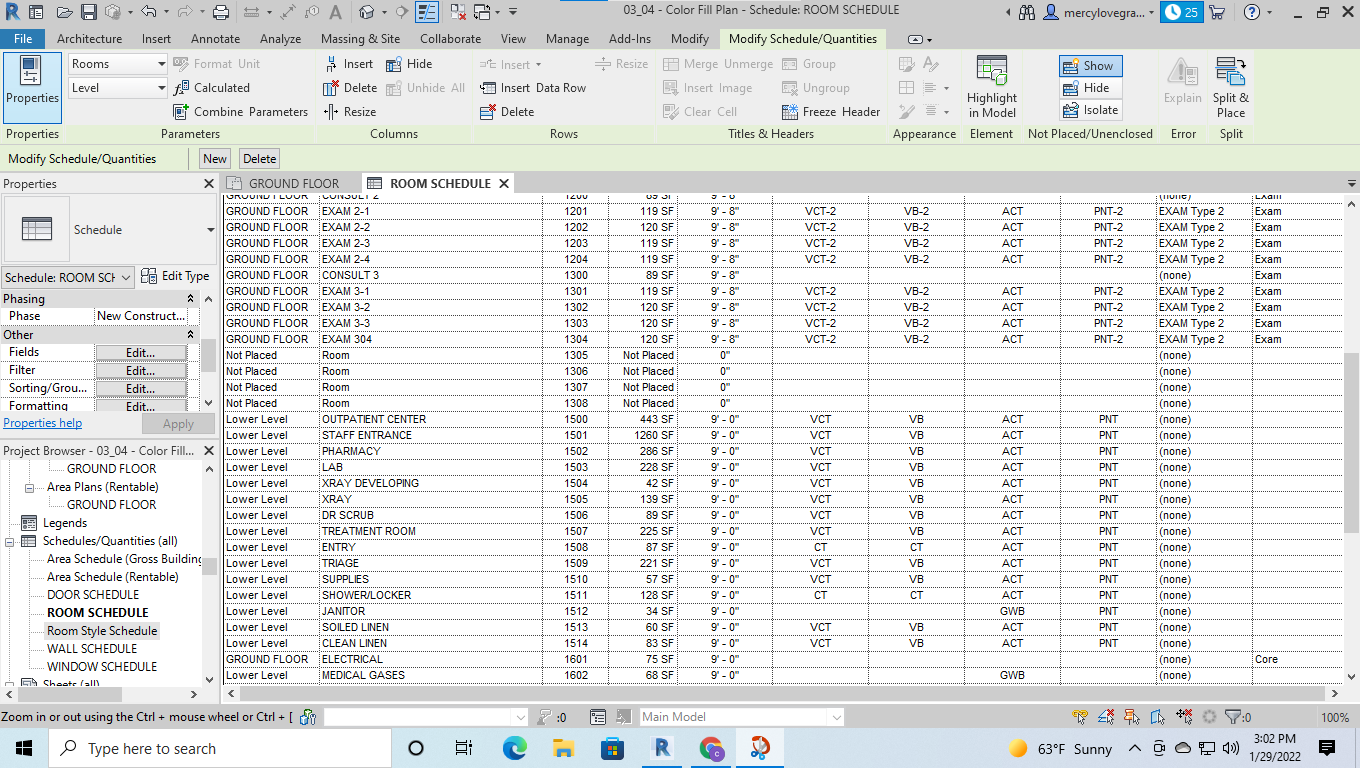Enable Show for not placed rooms
This screenshot has width=1360, height=768.
[x=1089, y=64]
